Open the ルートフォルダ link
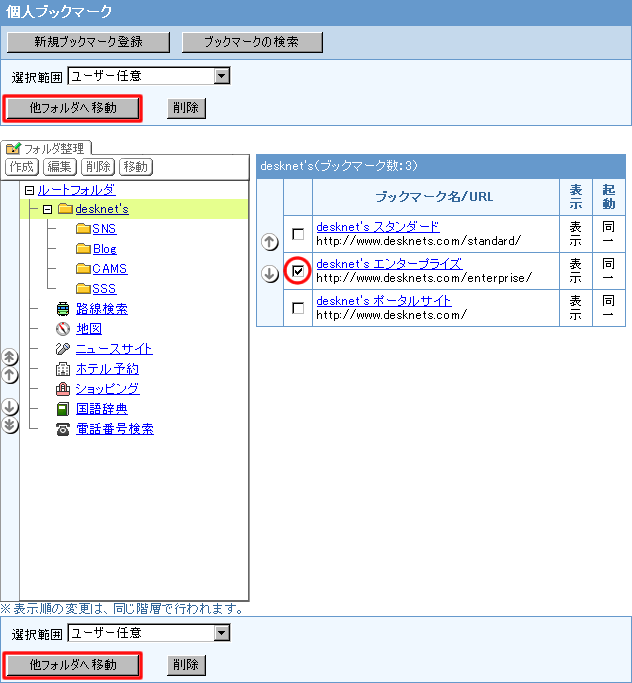Image resolution: width=632 pixels, height=683 pixels. click(x=77, y=190)
